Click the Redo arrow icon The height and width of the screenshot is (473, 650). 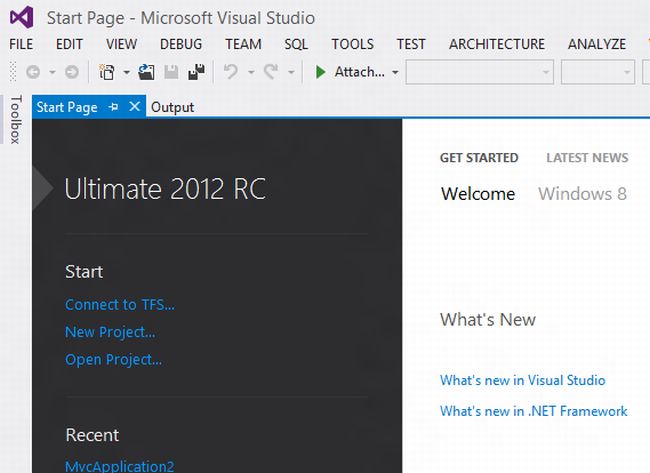(x=271, y=72)
